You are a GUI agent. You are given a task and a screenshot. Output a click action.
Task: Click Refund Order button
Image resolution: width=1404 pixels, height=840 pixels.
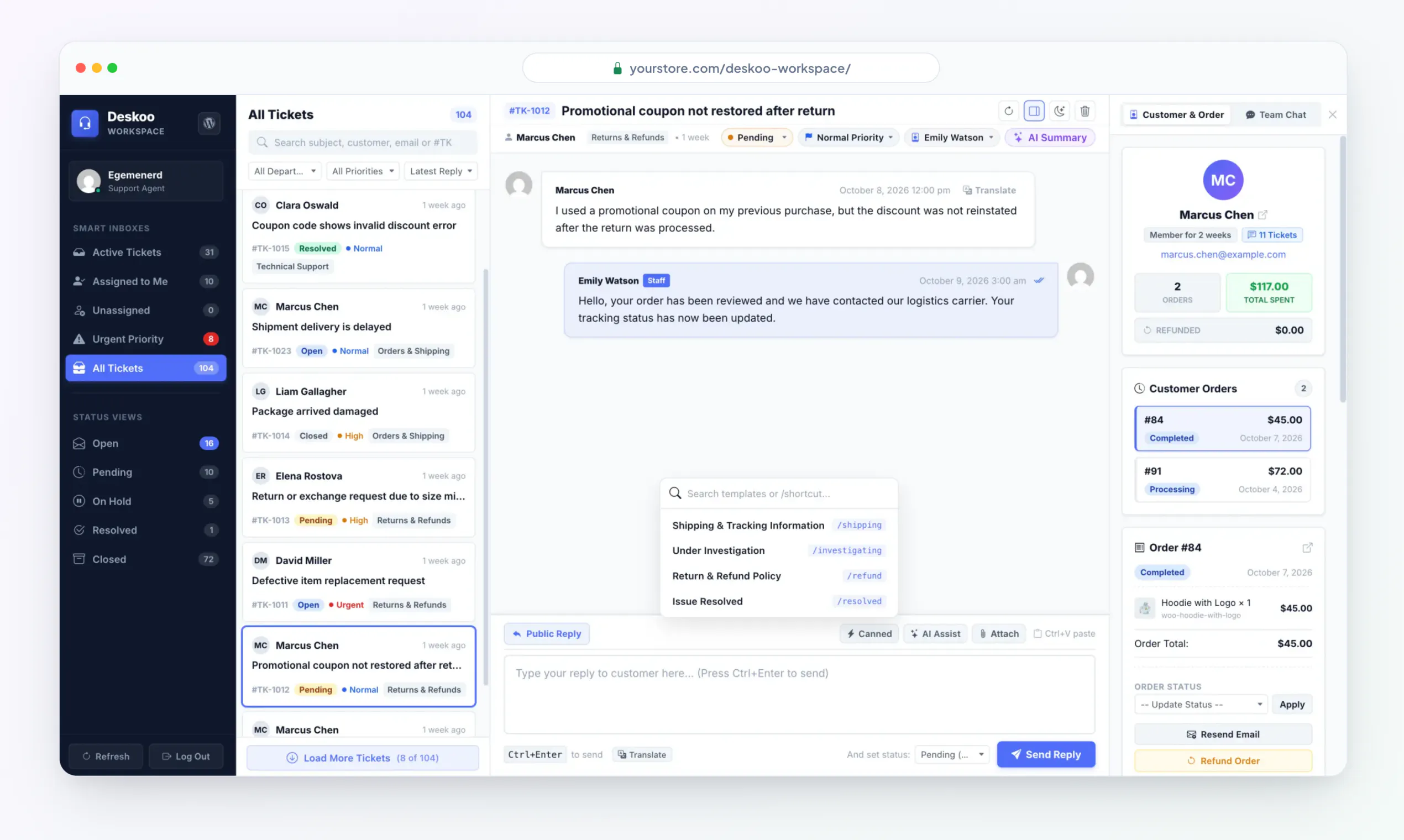(x=1223, y=761)
